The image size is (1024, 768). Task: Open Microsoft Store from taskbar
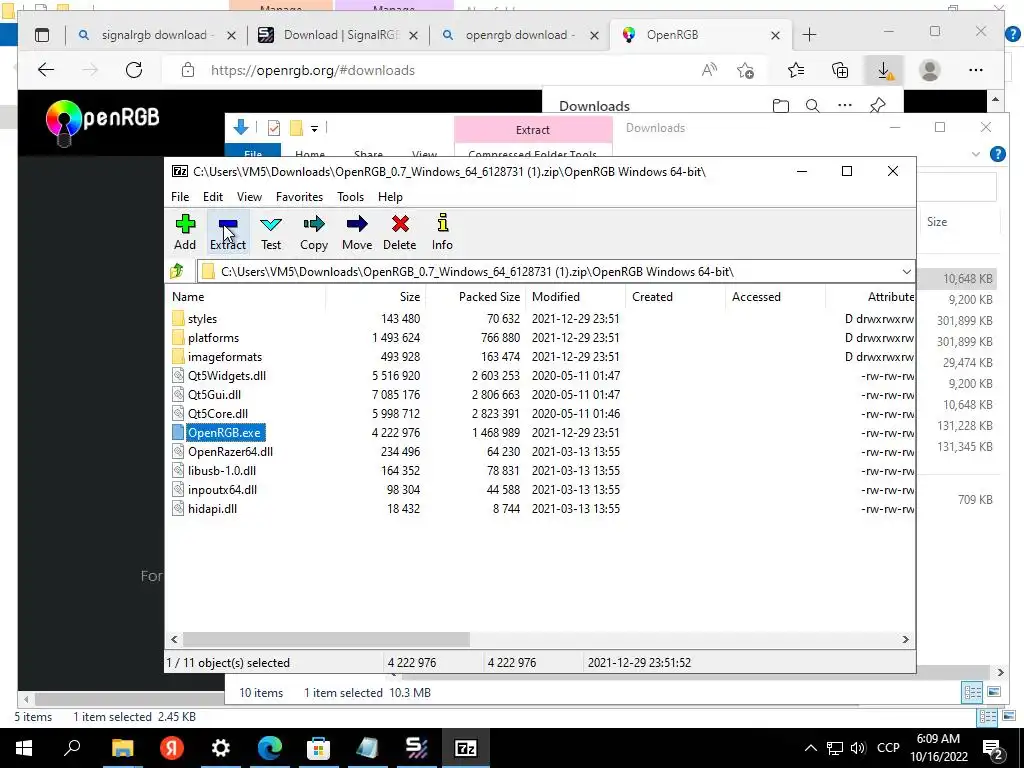(319, 748)
